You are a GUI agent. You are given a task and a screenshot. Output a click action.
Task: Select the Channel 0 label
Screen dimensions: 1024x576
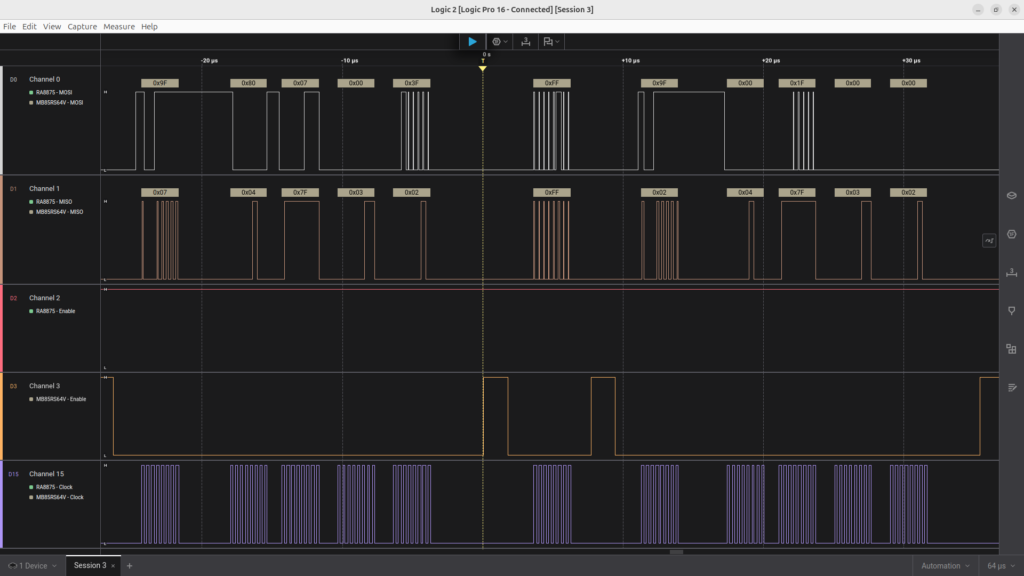[x=44, y=79]
